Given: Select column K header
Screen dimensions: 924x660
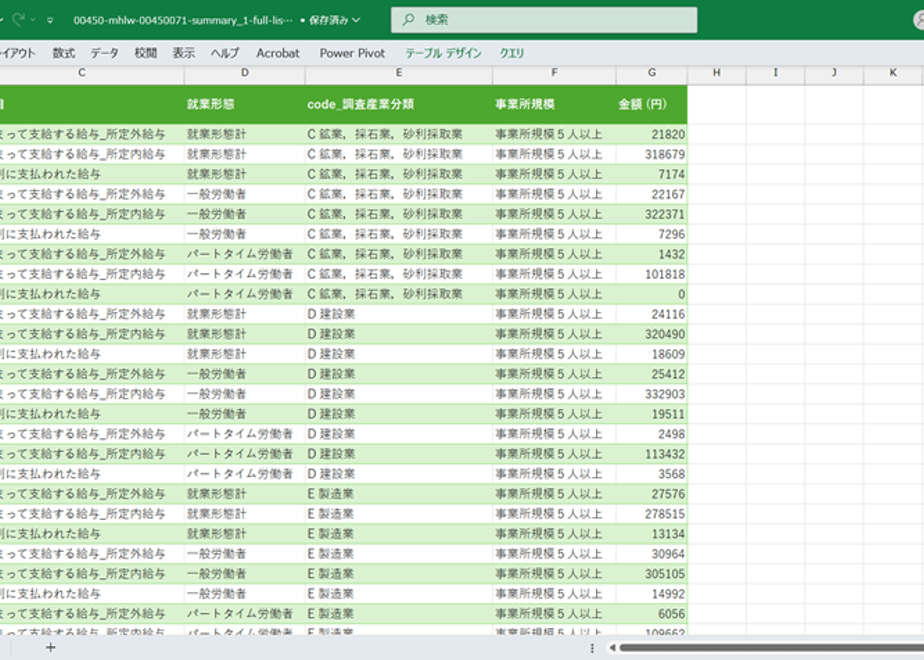Looking at the screenshot, I should click(893, 72).
